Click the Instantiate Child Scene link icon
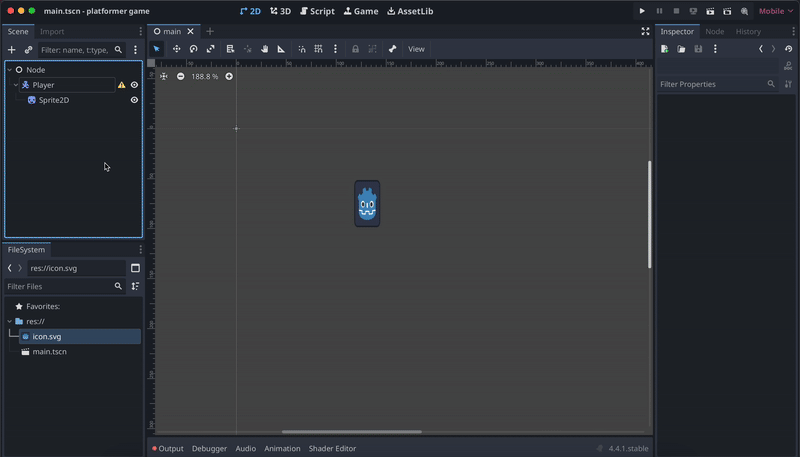The width and height of the screenshot is (800, 457). tap(28, 50)
